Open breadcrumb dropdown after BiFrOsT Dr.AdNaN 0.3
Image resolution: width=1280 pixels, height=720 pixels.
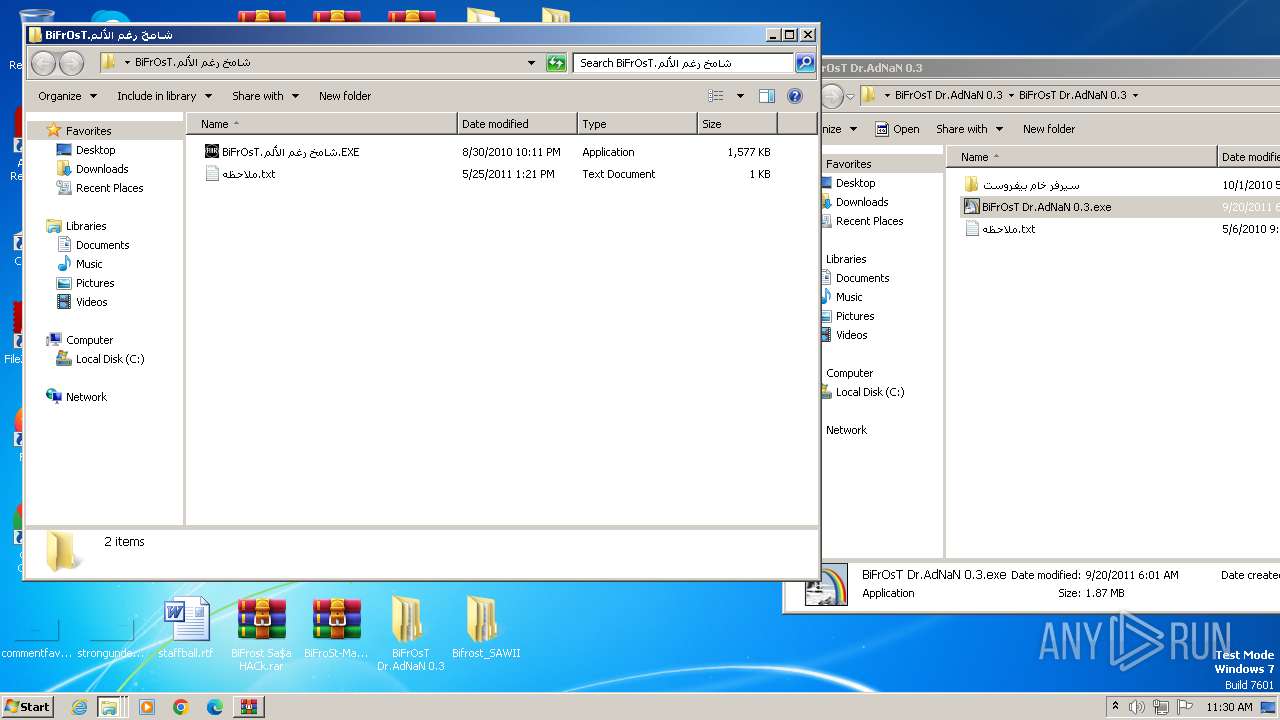1135,96
